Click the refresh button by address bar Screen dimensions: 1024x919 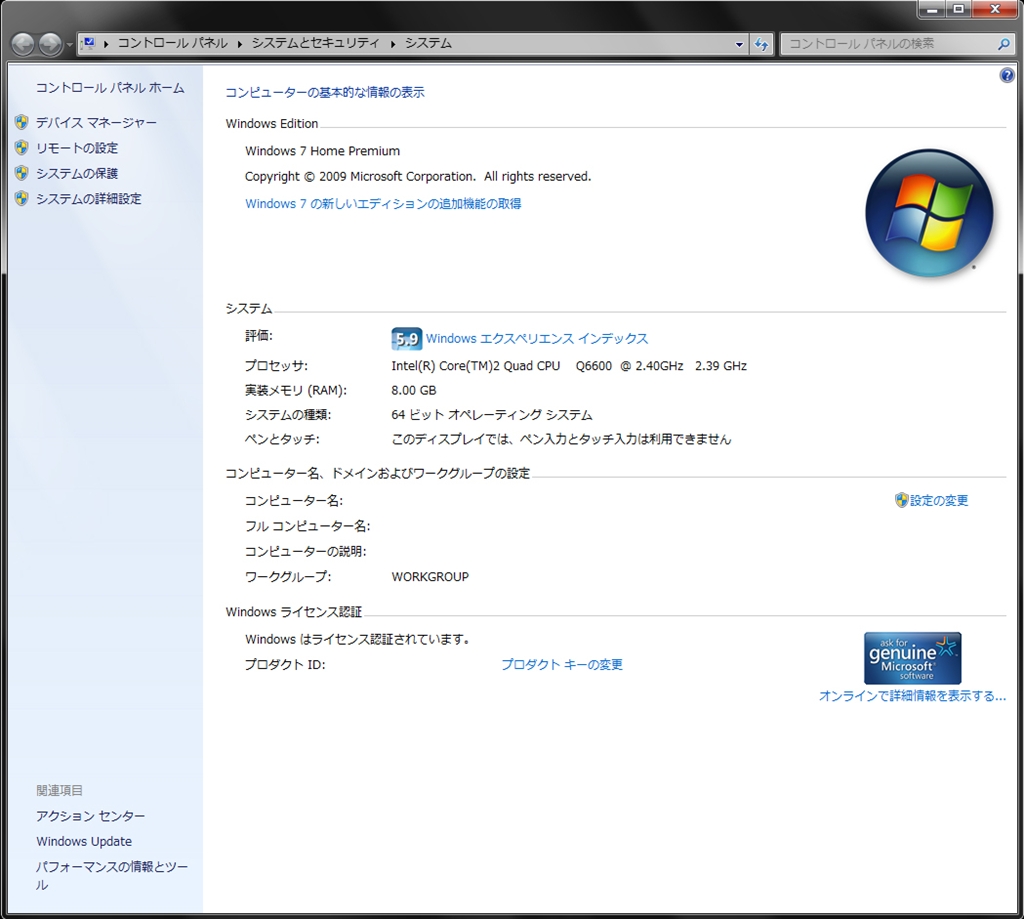coord(761,44)
